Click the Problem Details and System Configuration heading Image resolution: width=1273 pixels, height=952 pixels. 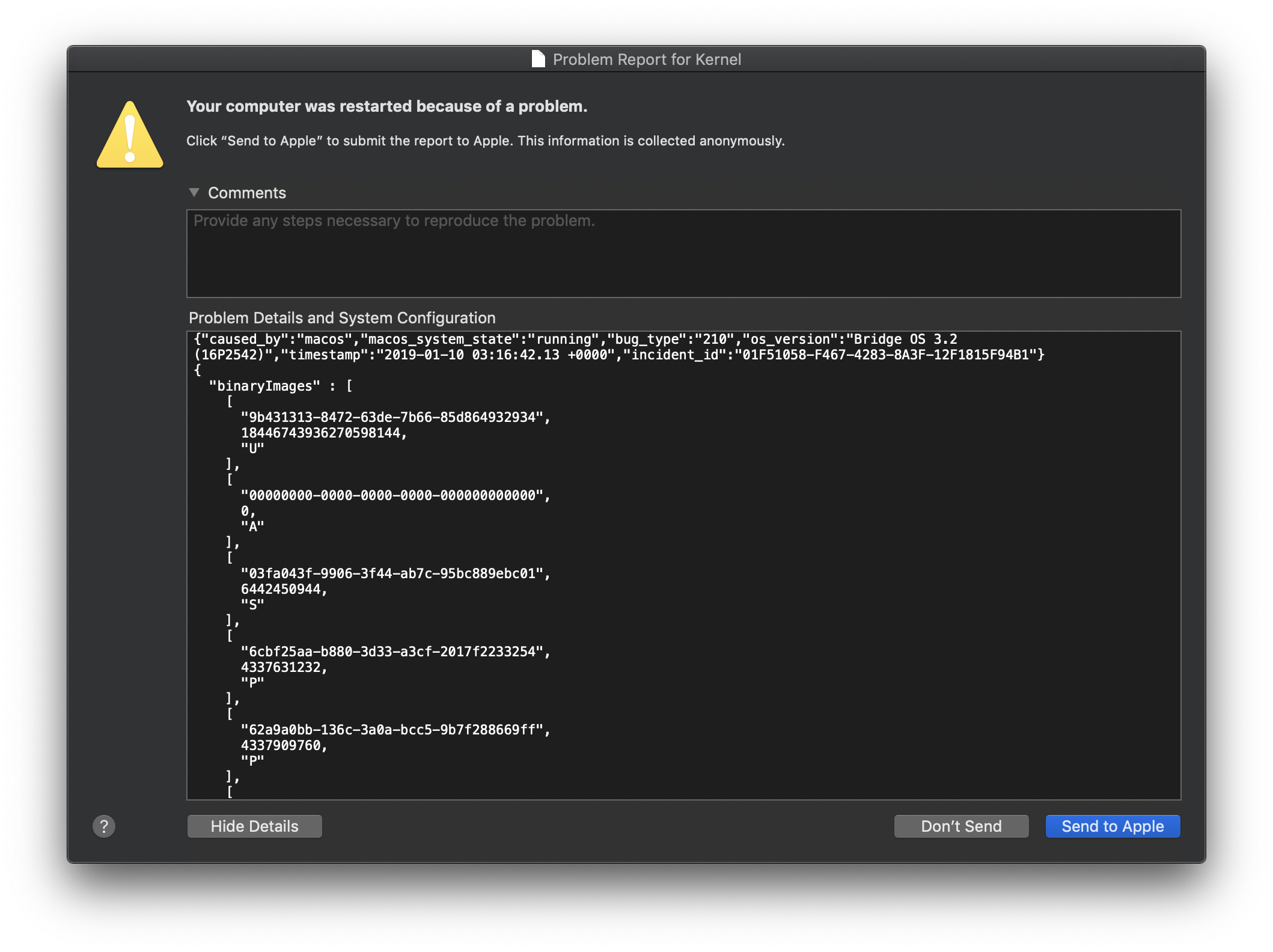coord(342,318)
